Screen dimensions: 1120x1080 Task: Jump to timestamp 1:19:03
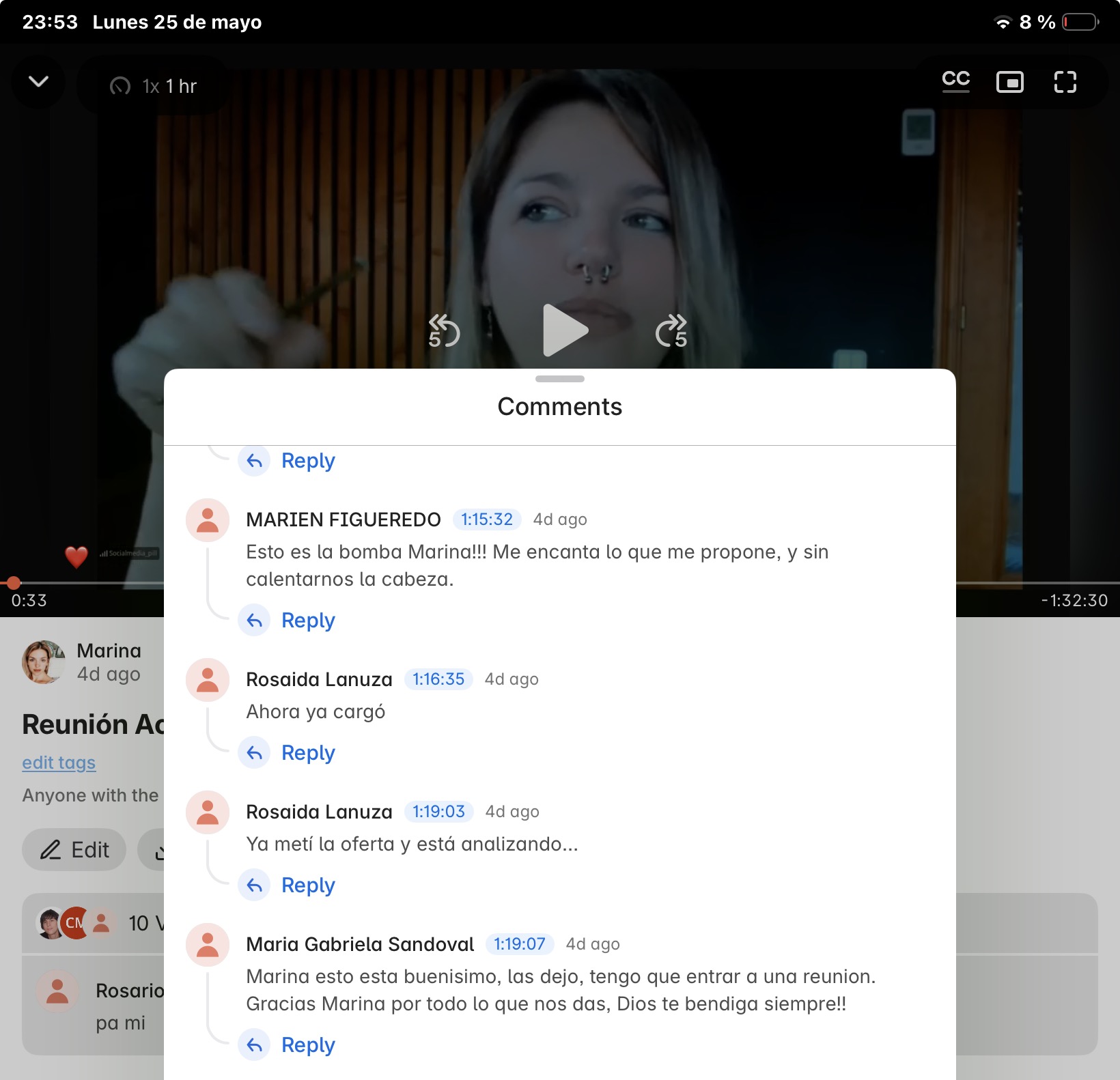(x=439, y=812)
